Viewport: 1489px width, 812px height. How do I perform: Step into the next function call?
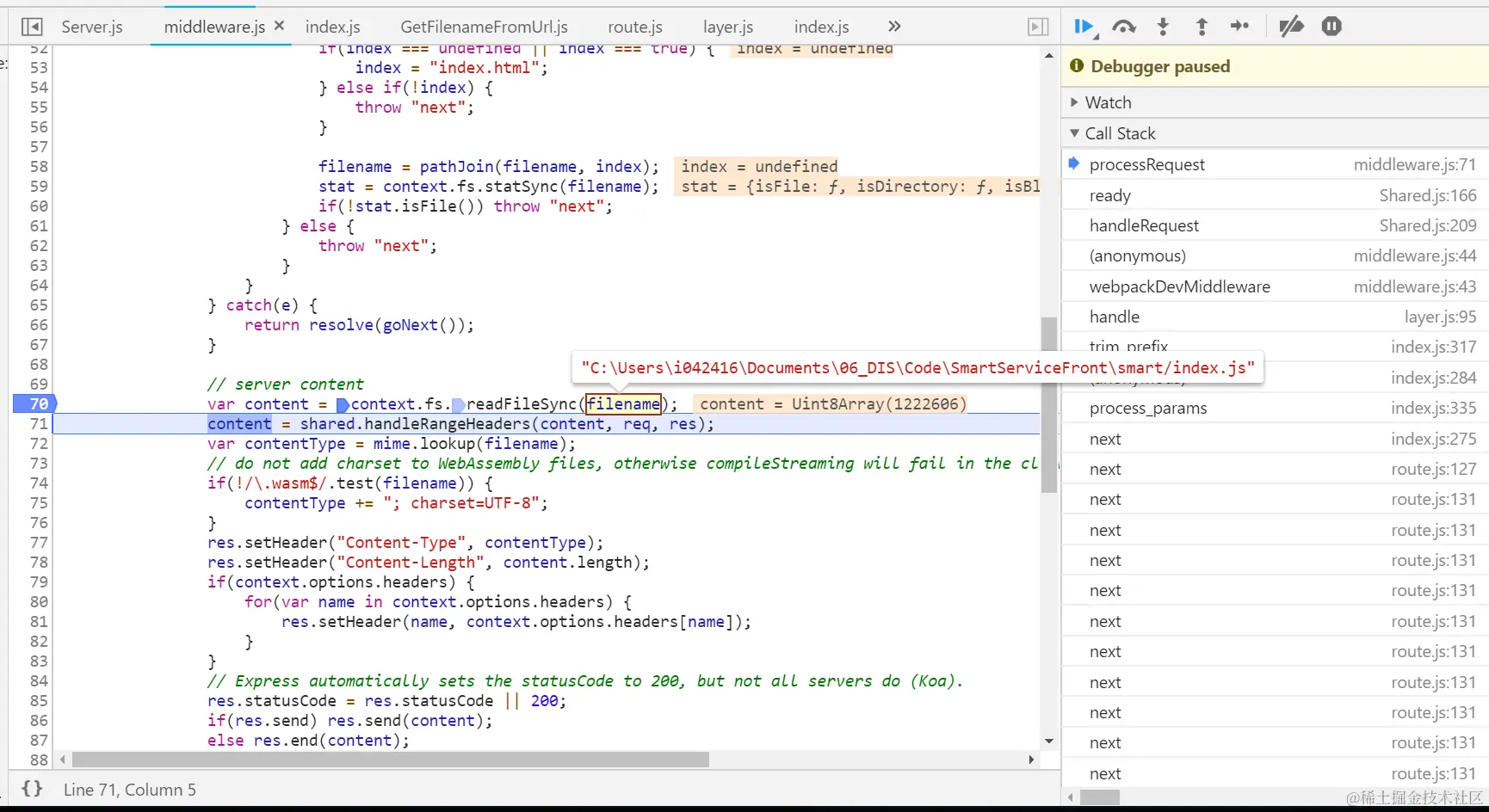(1163, 27)
